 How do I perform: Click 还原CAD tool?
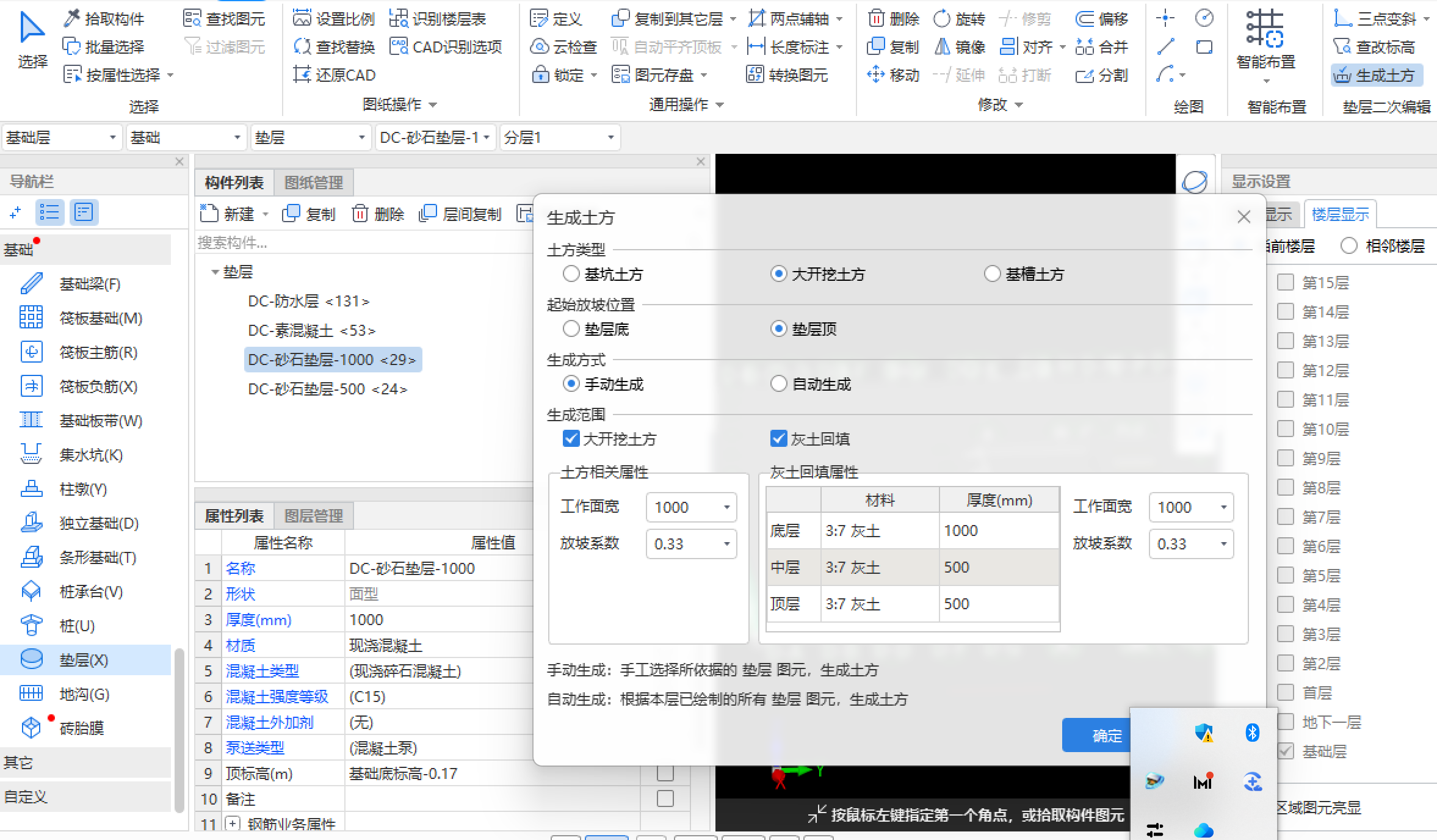pos(335,75)
